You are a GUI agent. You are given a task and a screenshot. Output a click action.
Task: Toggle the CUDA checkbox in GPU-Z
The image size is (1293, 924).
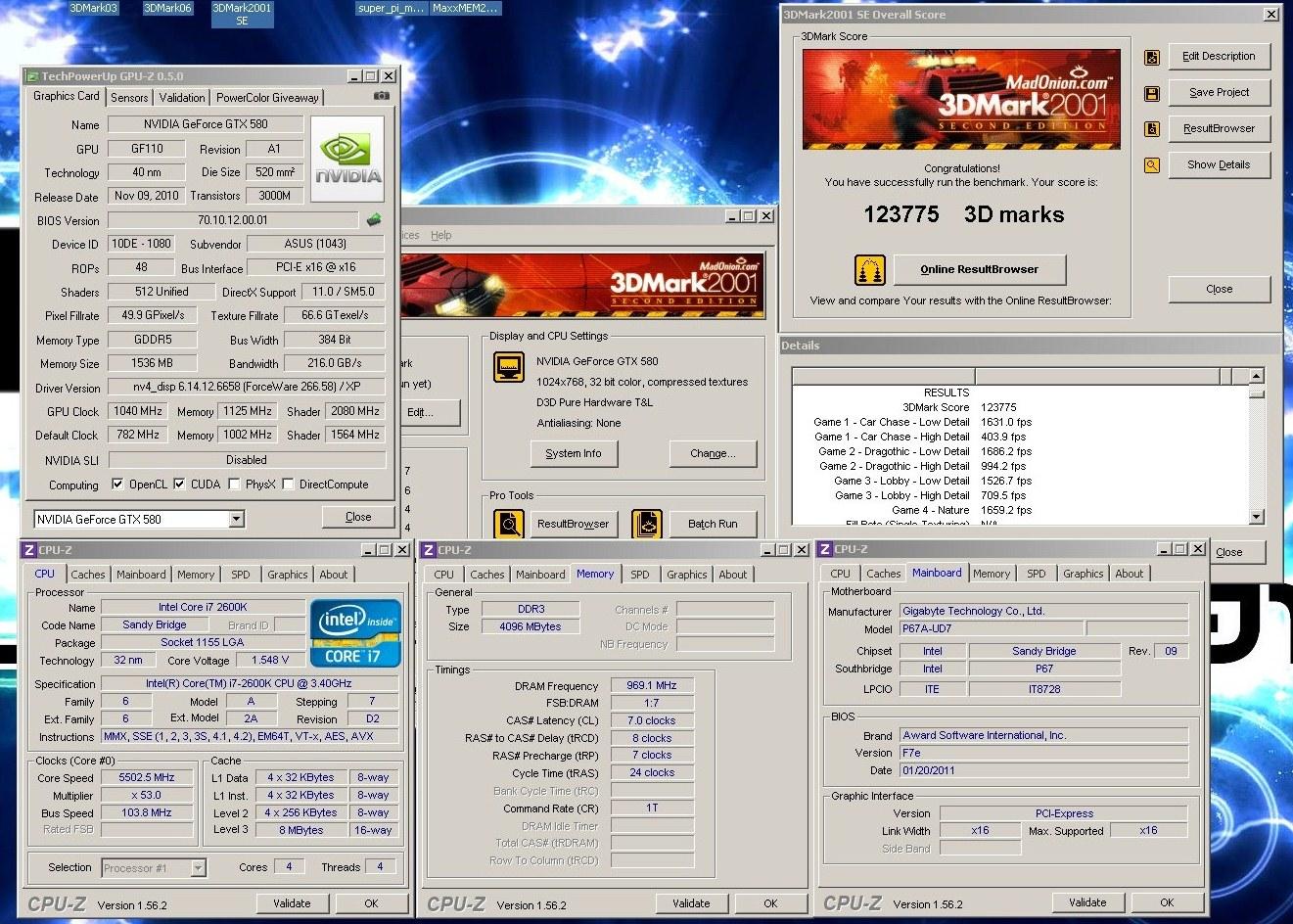tap(178, 484)
